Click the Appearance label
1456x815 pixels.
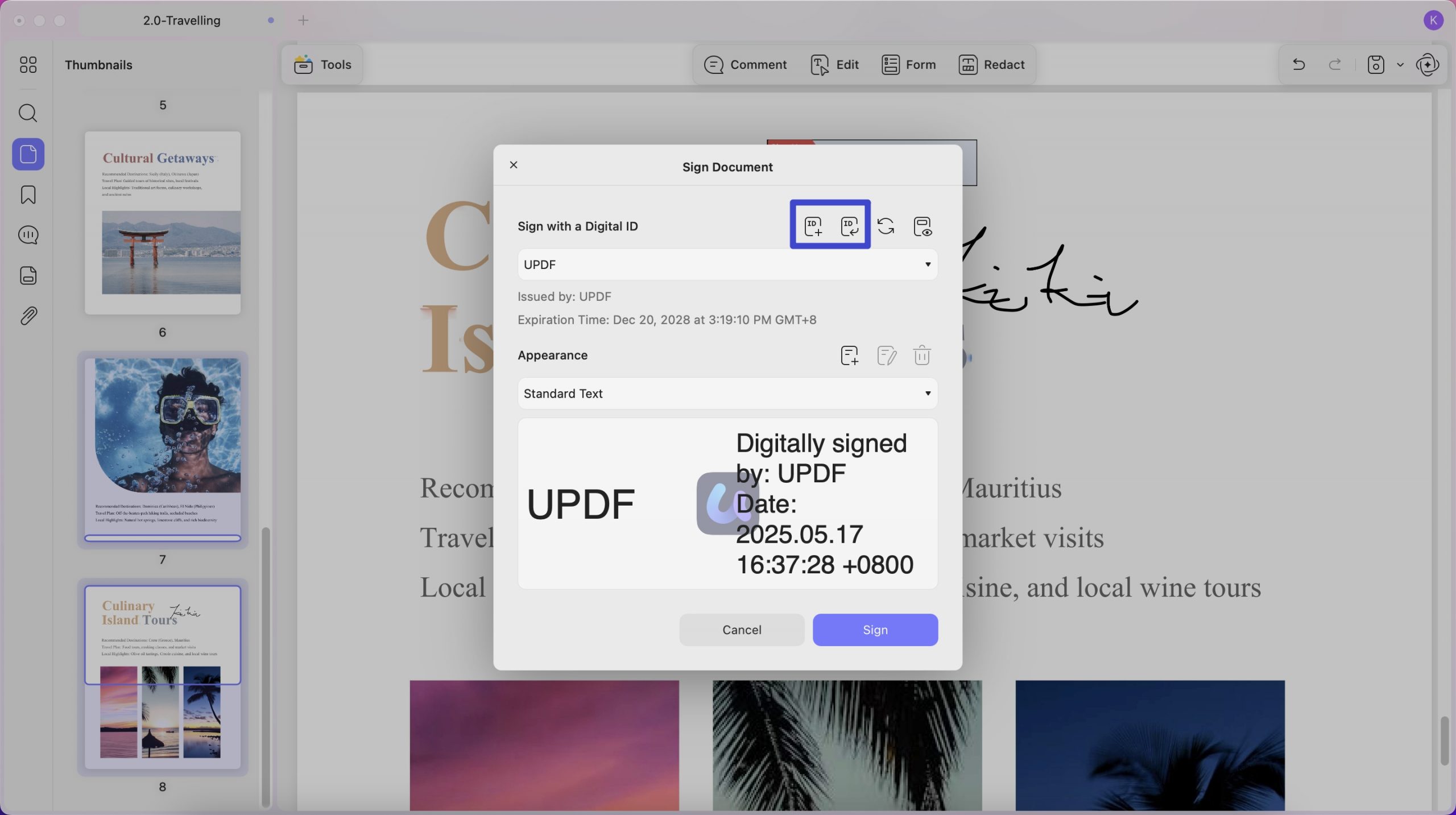coord(552,355)
